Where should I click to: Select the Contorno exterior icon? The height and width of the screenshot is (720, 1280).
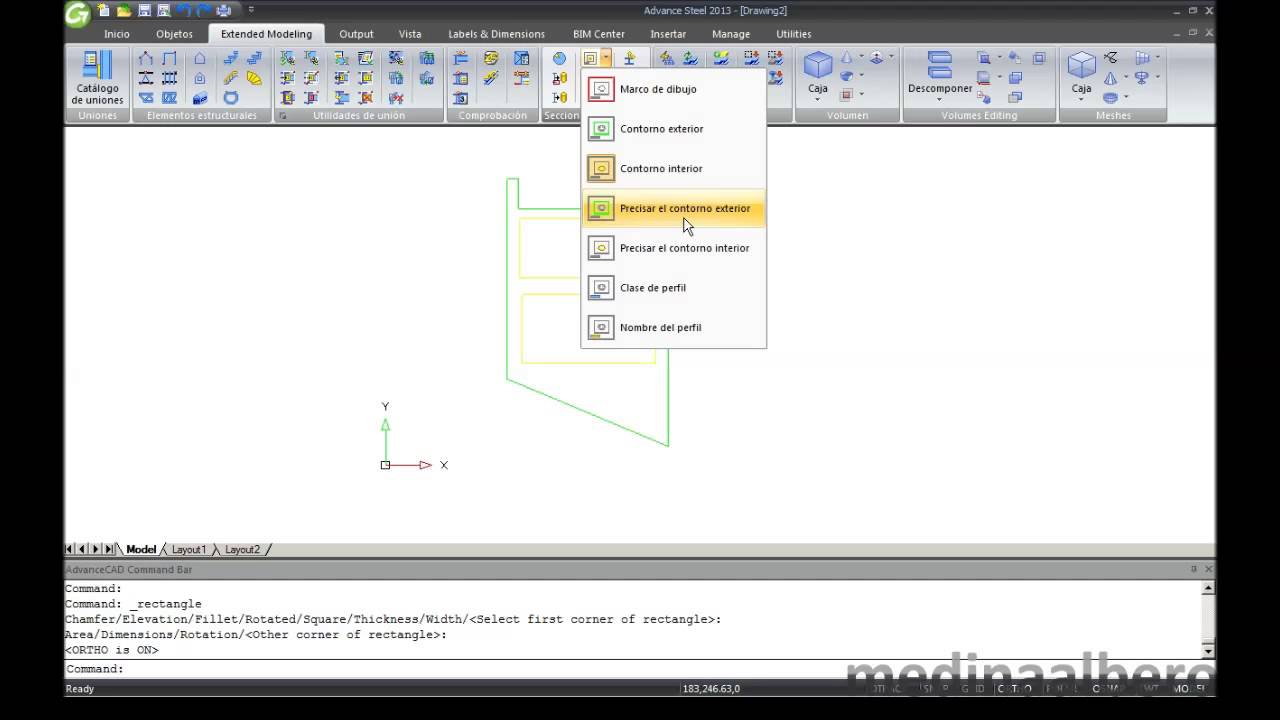click(600, 129)
